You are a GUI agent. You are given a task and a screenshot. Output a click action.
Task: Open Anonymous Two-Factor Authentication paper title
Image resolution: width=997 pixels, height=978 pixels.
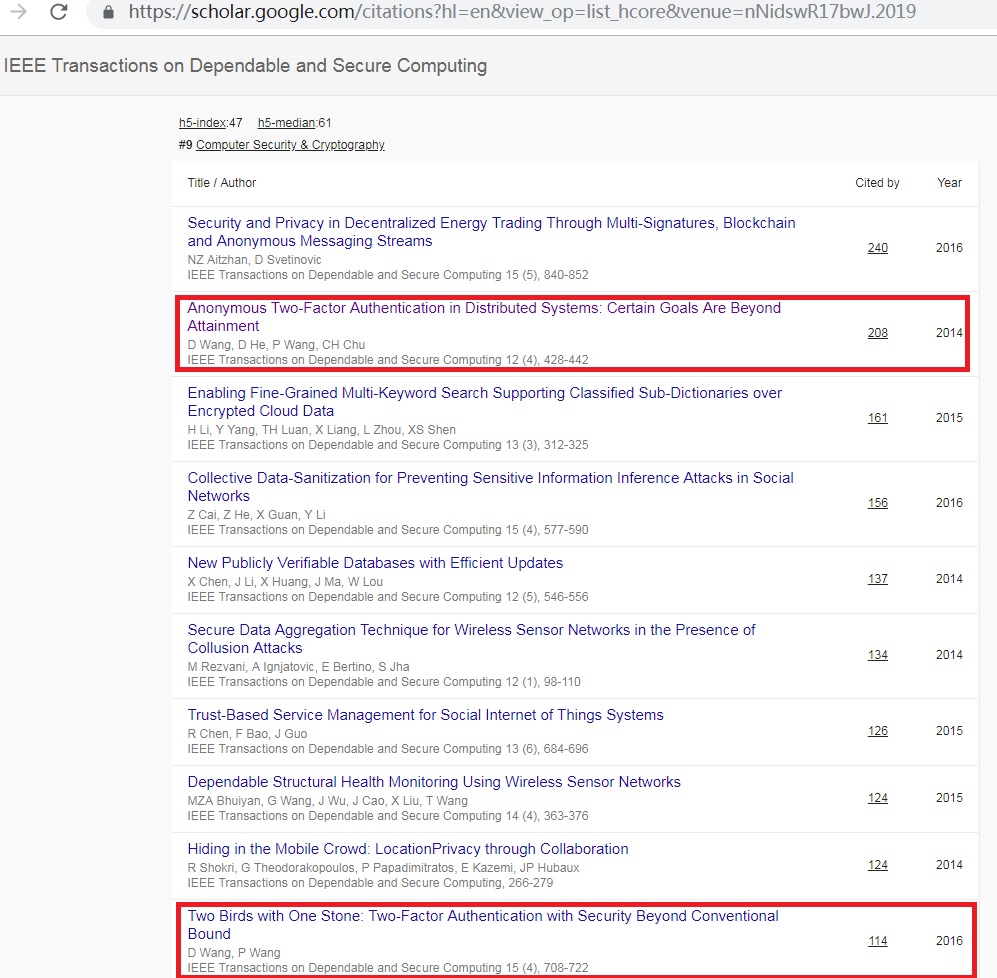tap(484, 317)
